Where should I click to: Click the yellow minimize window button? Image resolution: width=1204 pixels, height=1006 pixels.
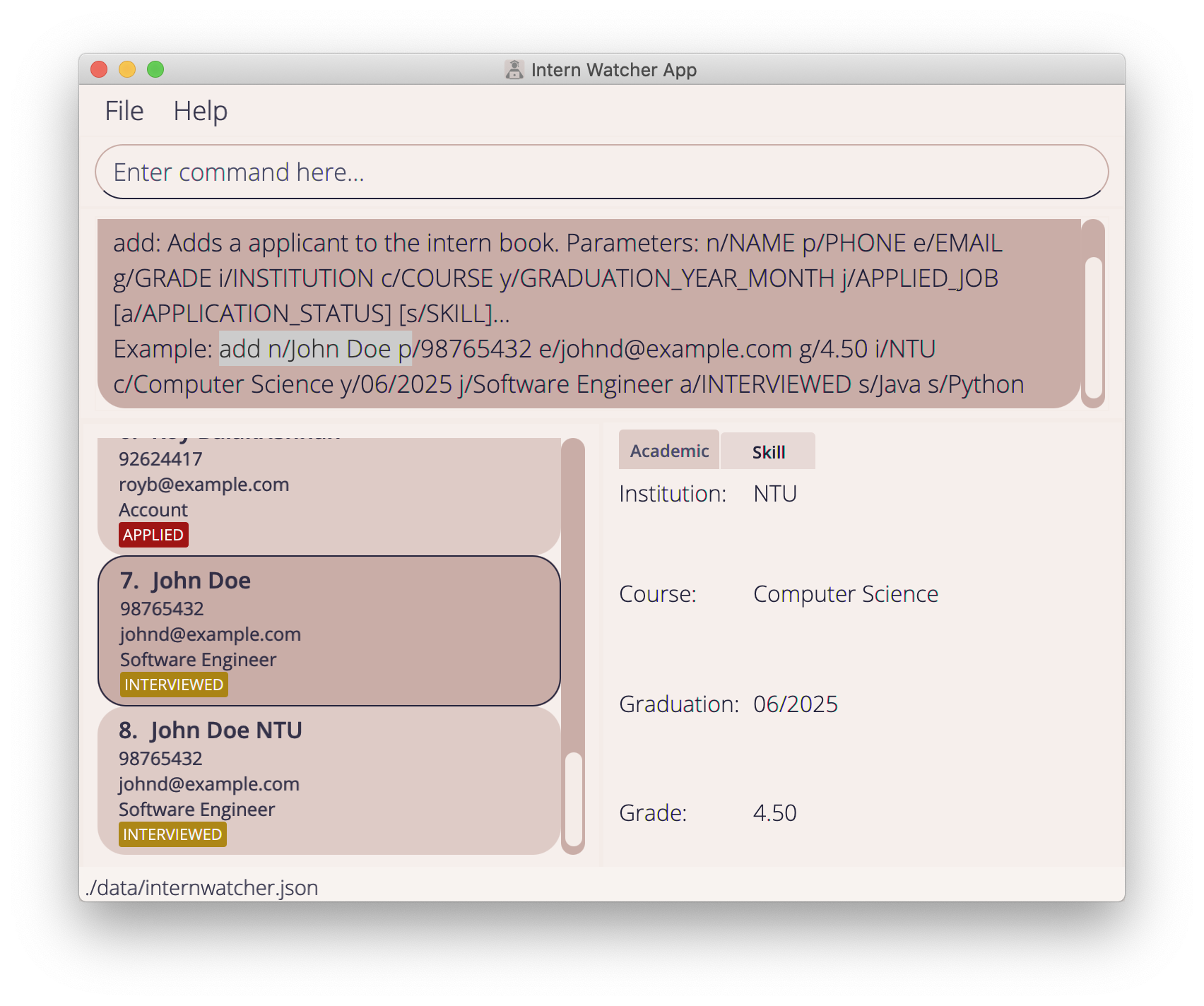(x=127, y=69)
